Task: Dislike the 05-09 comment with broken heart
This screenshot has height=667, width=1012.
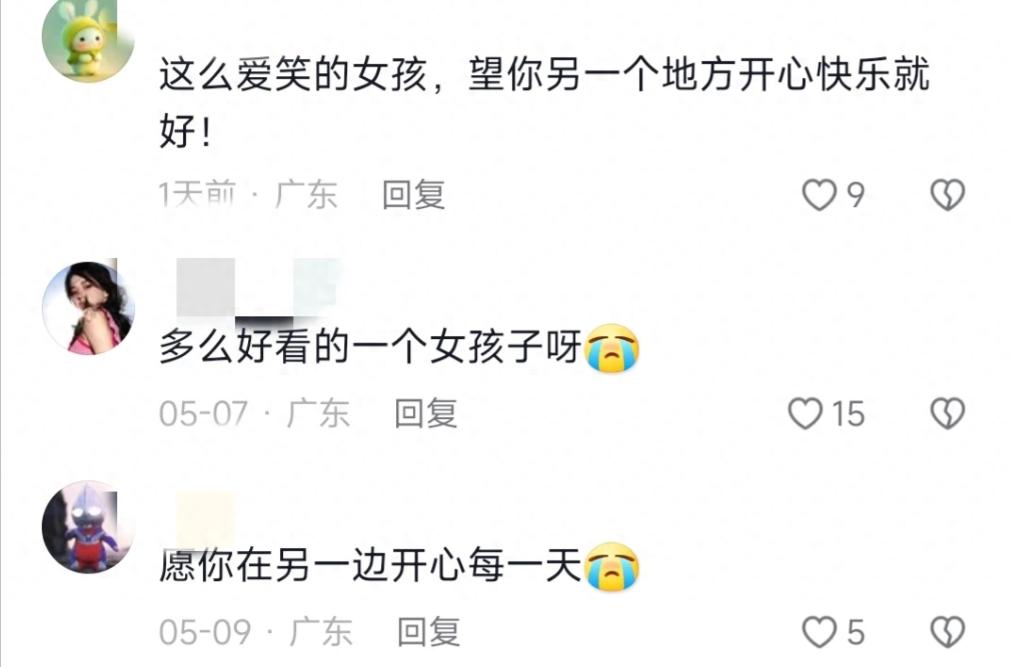Action: coord(947,631)
